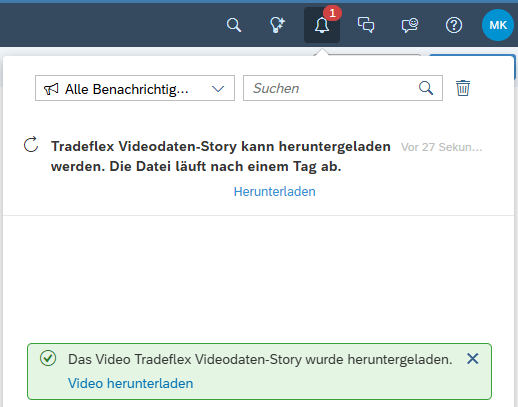This screenshot has width=518, height=407.
Task: Click the lightbulb insights icon
Action: pos(277,25)
